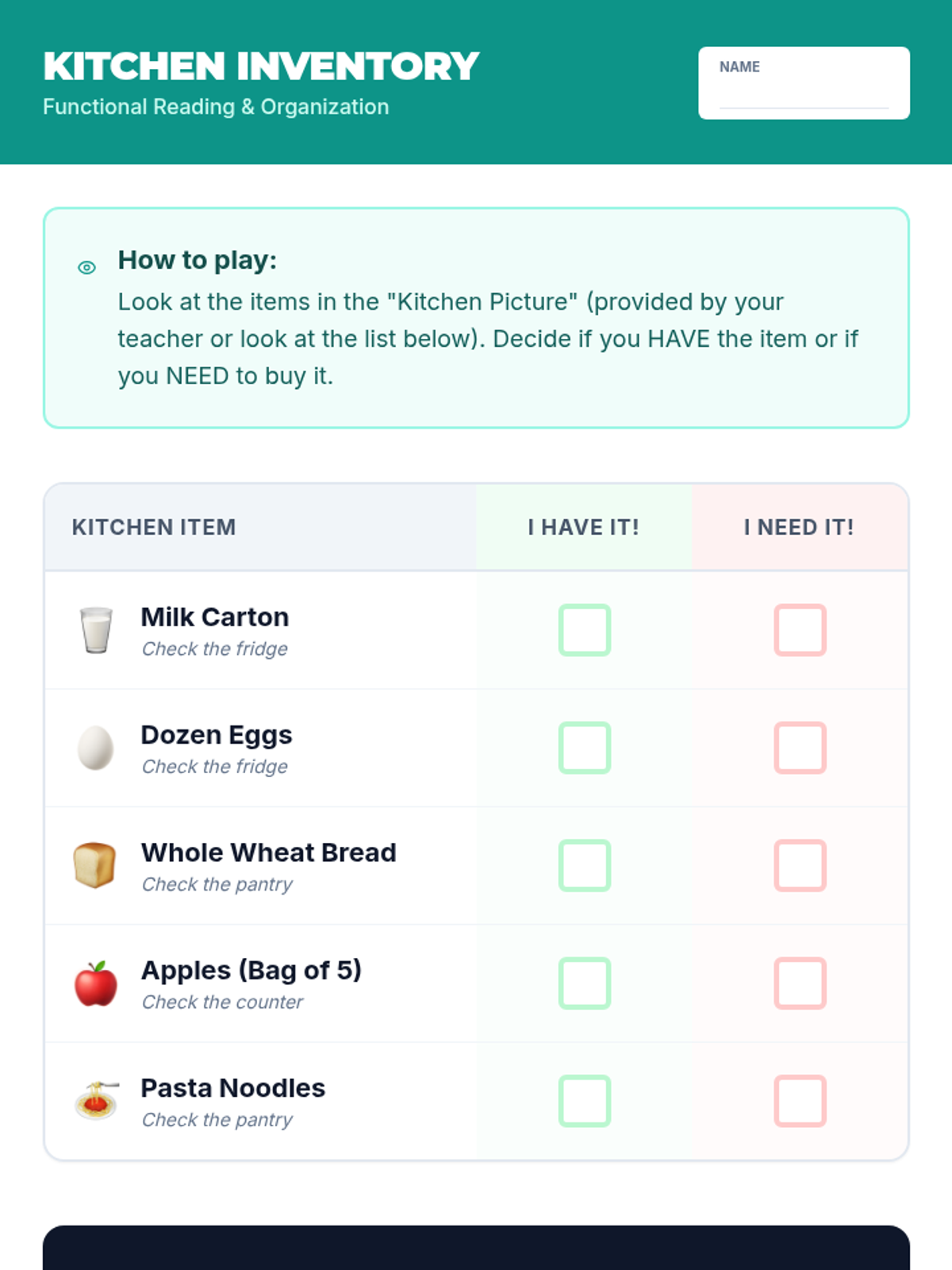952x1270 pixels.
Task: Click the eye icon beside How to play
Action: 87,267
